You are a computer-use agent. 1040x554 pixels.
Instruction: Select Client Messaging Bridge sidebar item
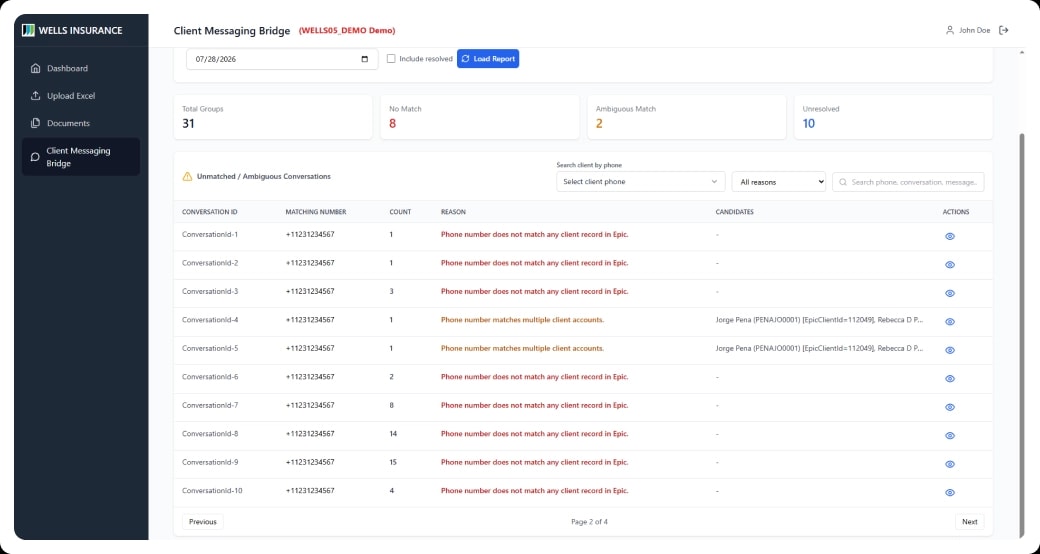click(80, 157)
